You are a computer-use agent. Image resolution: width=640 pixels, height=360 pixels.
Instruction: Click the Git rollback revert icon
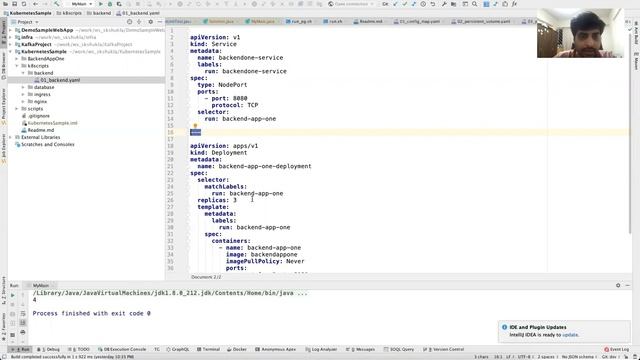tap(433, 4)
